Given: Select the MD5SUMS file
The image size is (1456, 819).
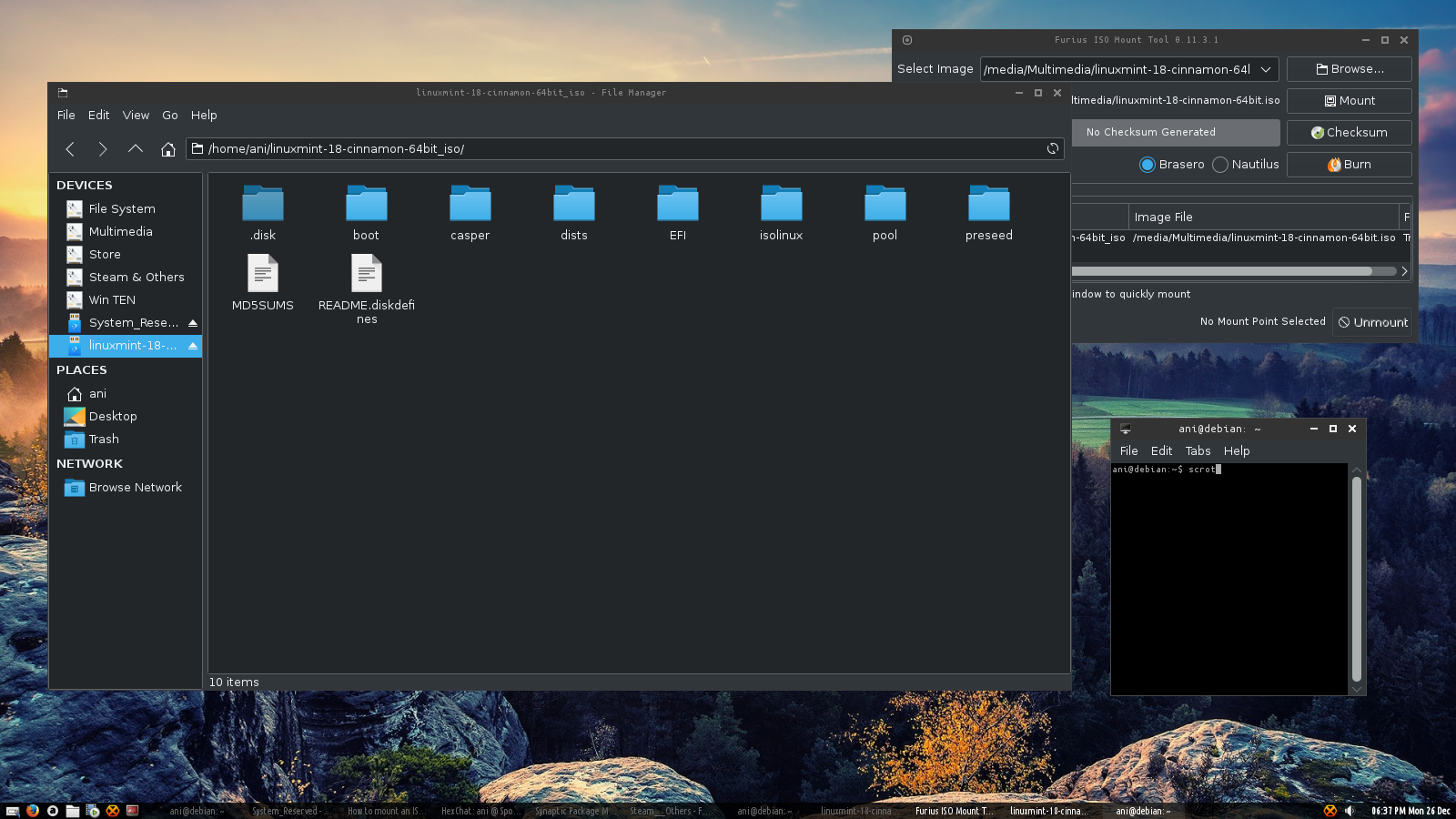Looking at the screenshot, I should pyautogui.click(x=263, y=283).
